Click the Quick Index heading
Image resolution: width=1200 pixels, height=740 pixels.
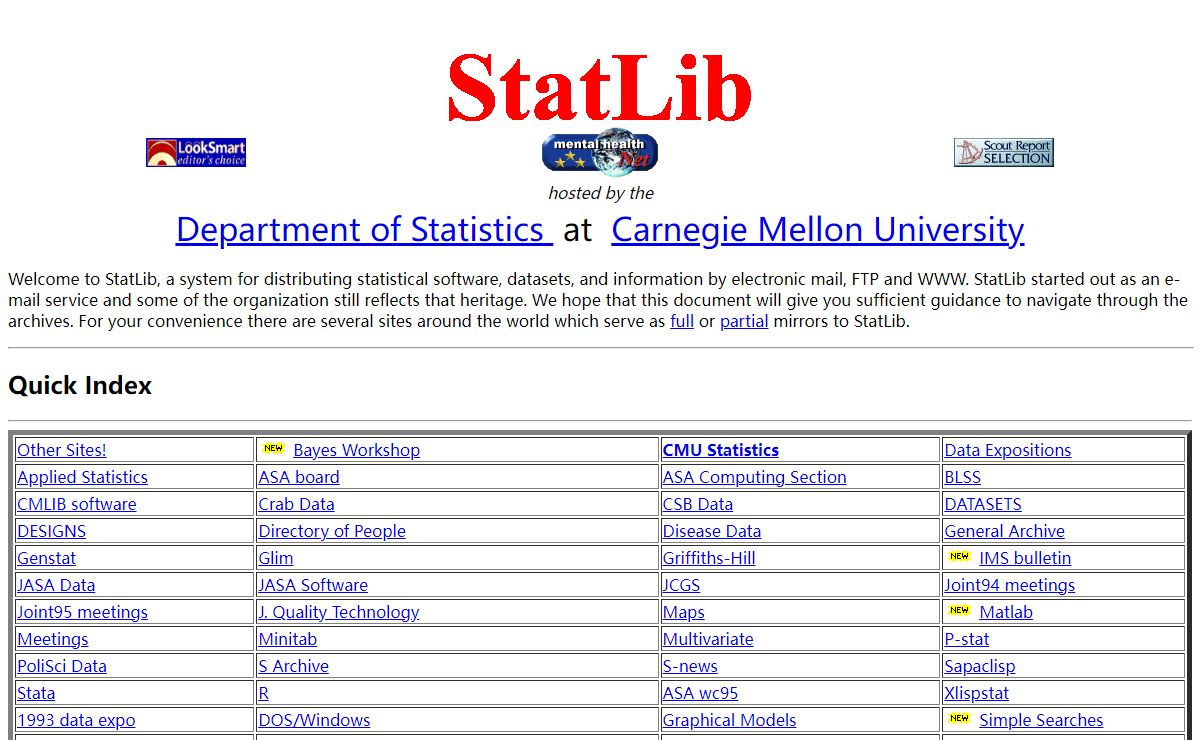pyautogui.click(x=80, y=386)
